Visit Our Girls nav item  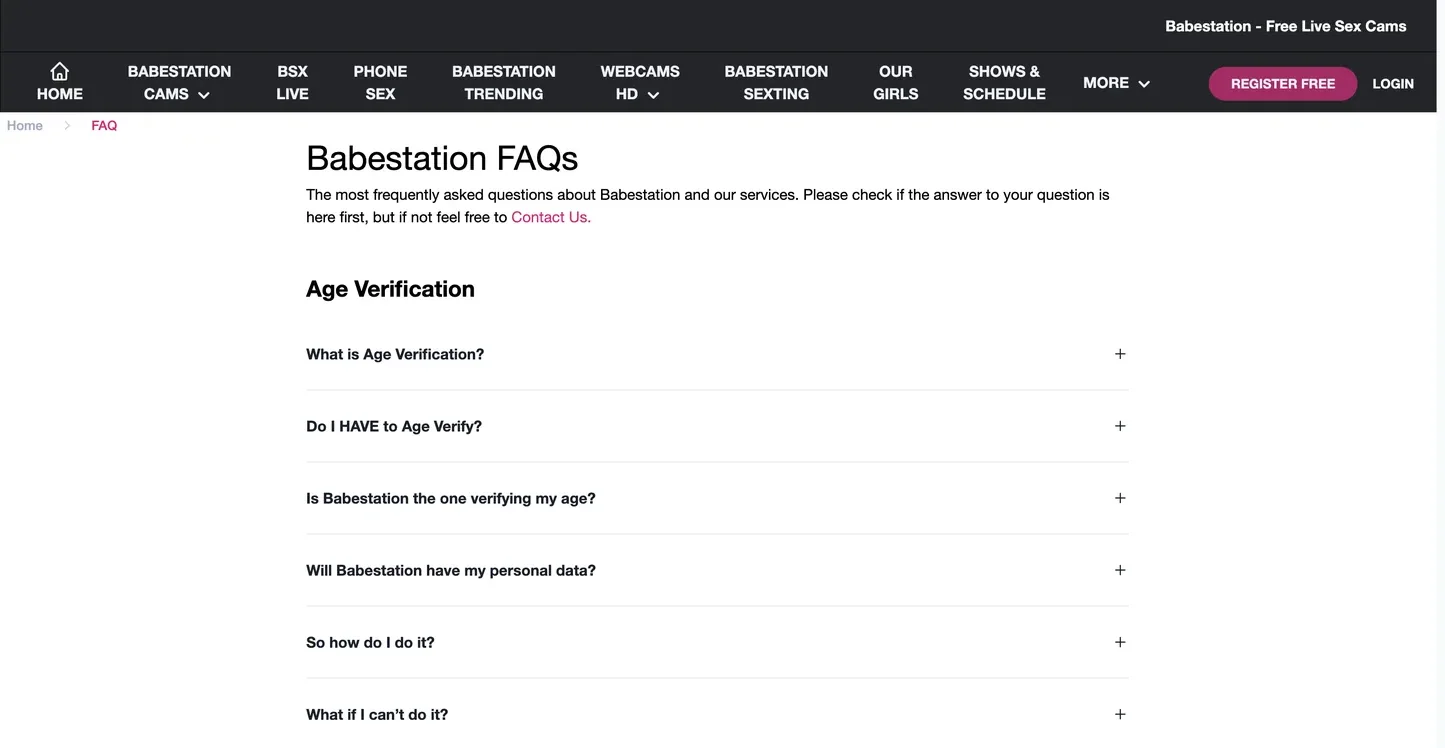(896, 83)
